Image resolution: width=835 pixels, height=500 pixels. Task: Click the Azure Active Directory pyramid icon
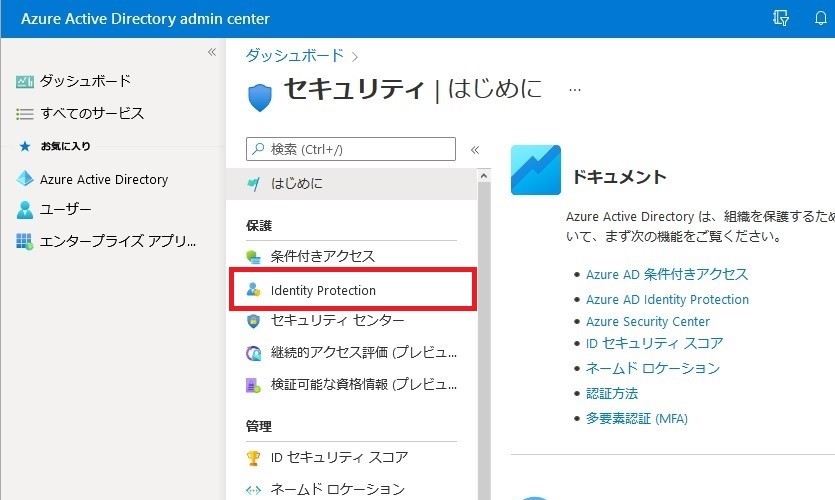[x=24, y=179]
